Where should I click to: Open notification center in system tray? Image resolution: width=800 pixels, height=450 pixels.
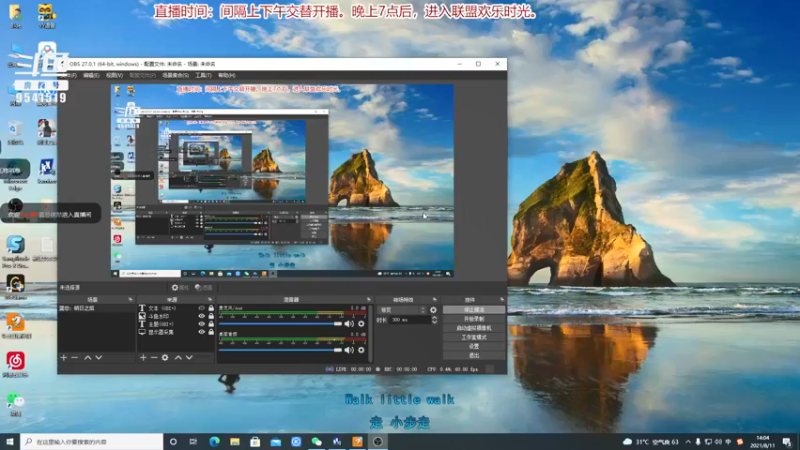[787, 442]
